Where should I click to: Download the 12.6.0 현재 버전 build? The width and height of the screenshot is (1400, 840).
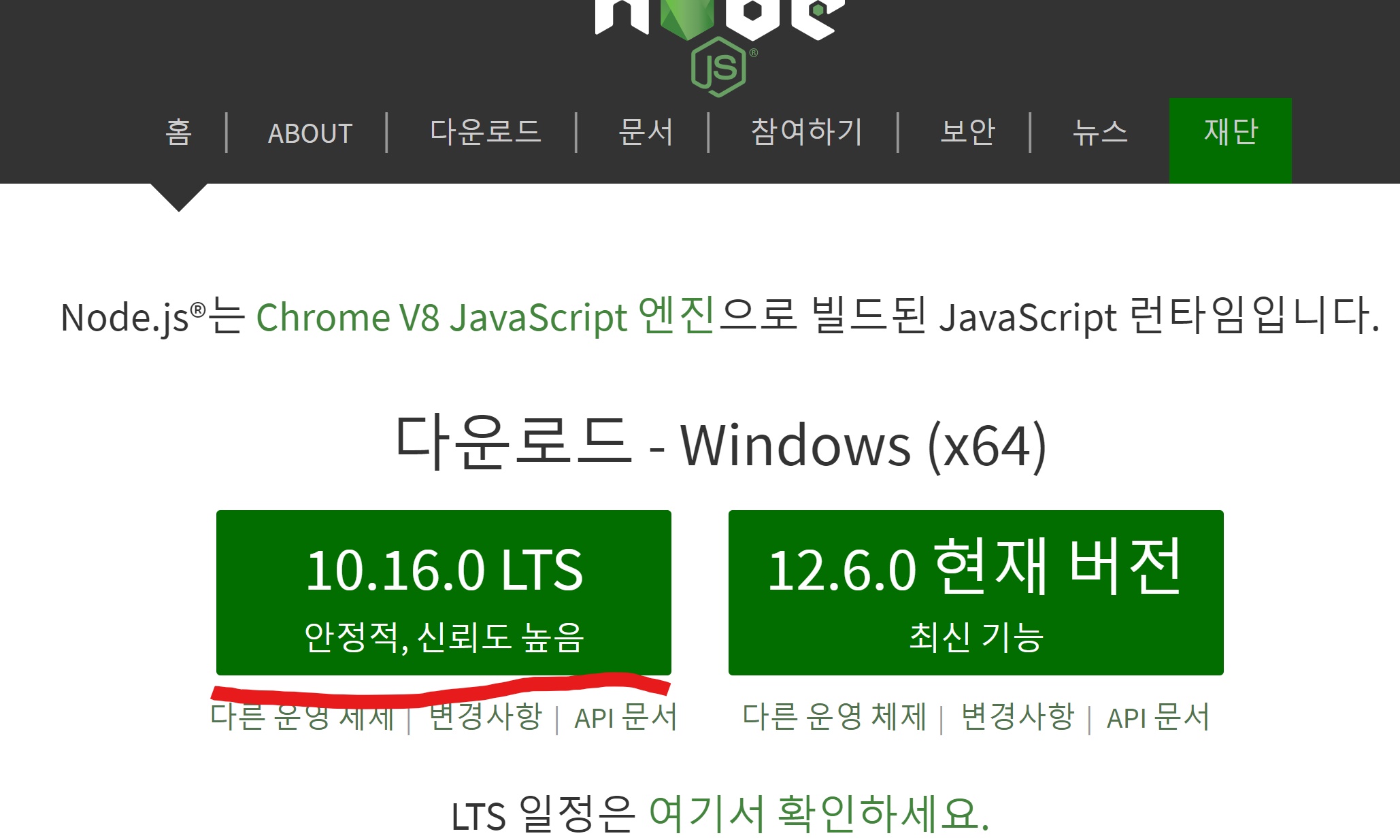click(976, 592)
